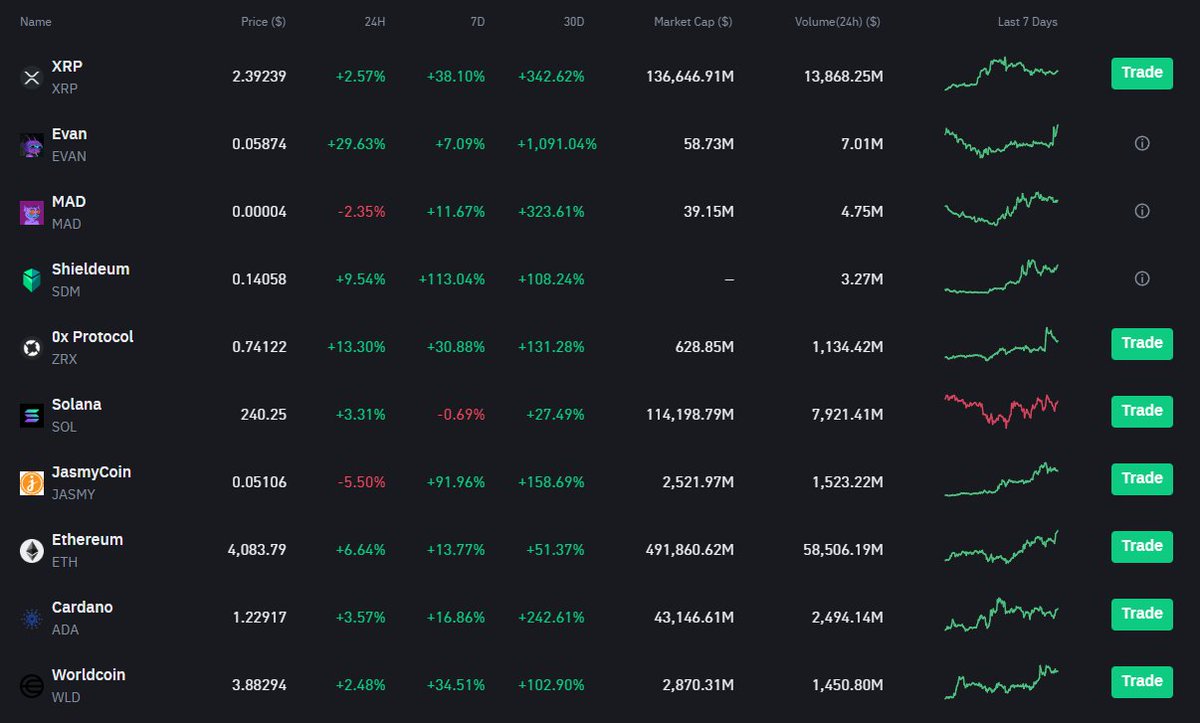
Task: Open the info icon in Shieldeum row
Action: [1142, 278]
